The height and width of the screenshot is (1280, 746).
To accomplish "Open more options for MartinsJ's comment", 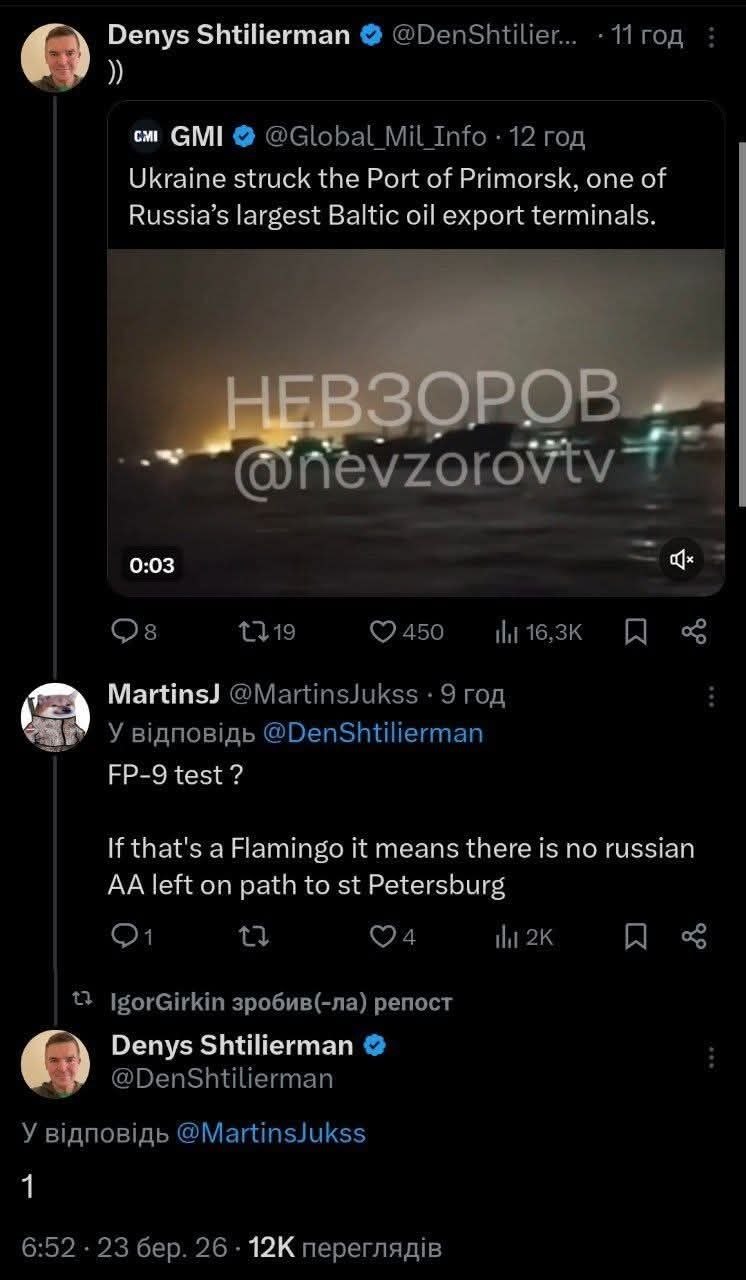I will 711,695.
